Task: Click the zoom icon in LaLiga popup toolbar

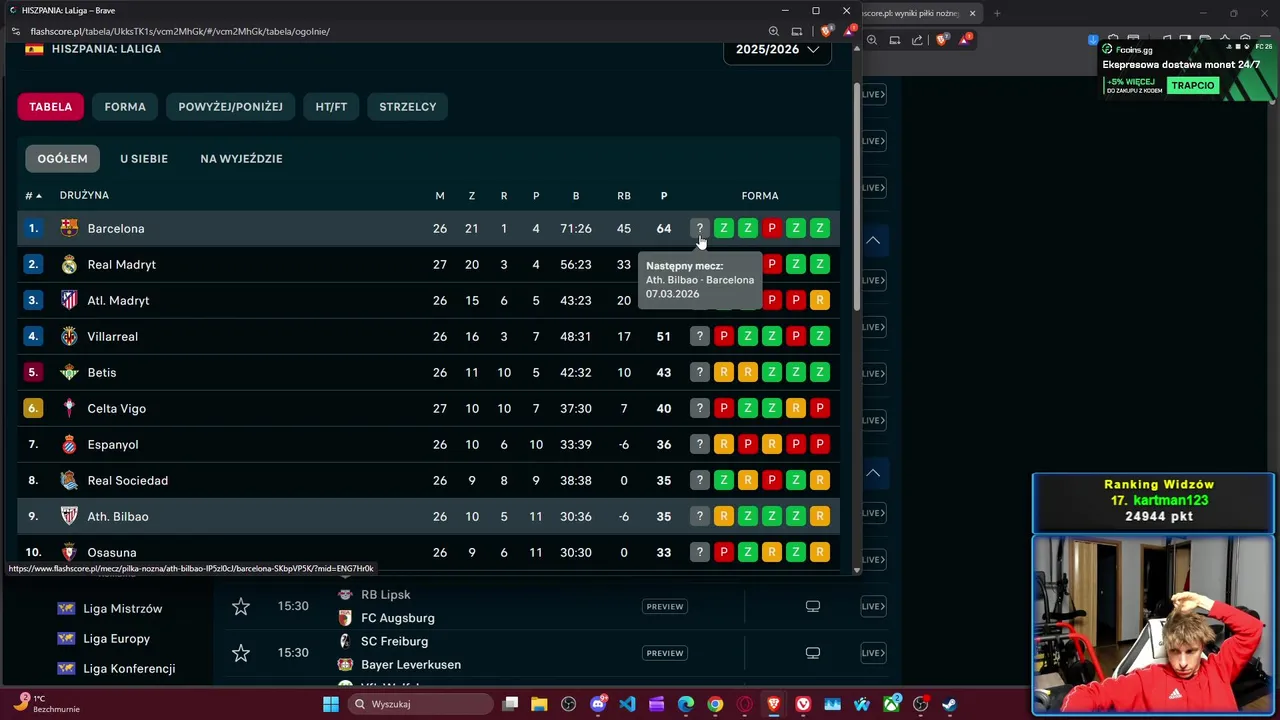Action: (773, 31)
